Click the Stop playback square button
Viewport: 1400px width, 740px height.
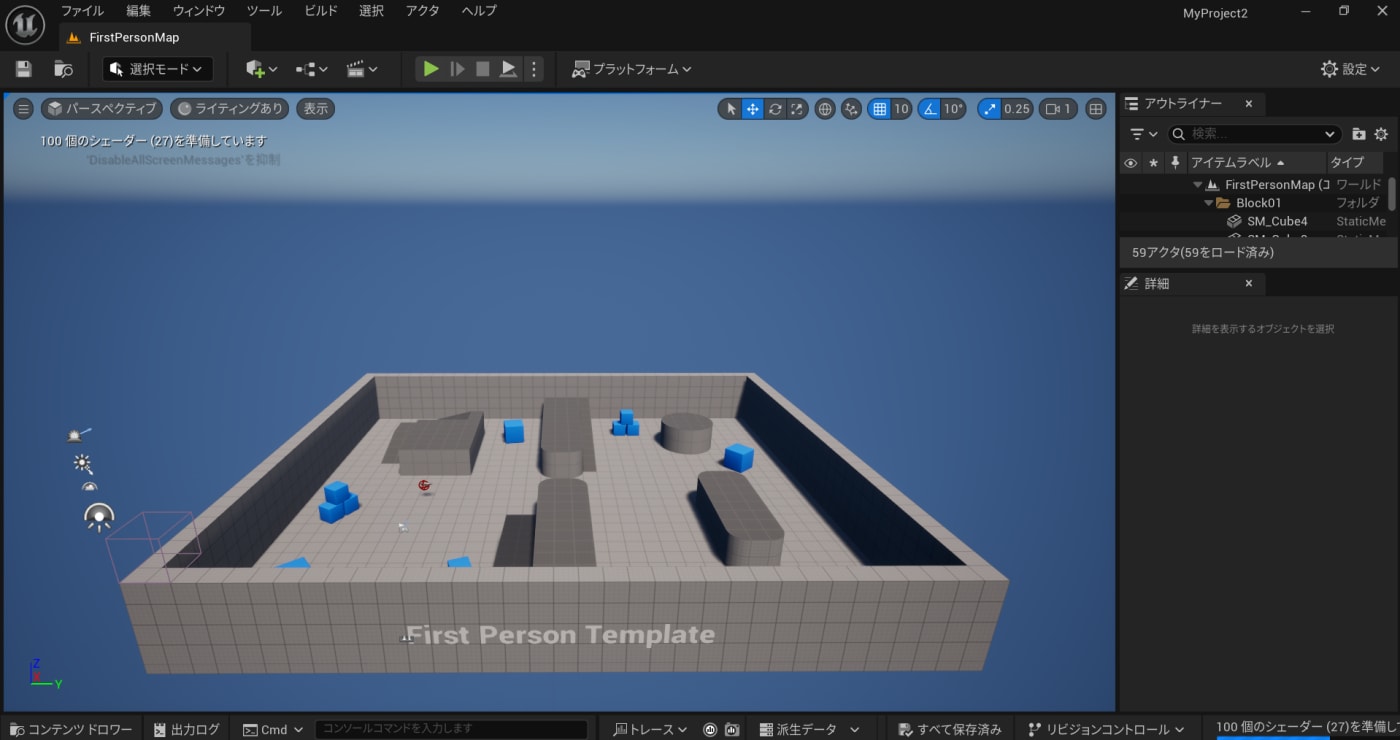point(483,69)
